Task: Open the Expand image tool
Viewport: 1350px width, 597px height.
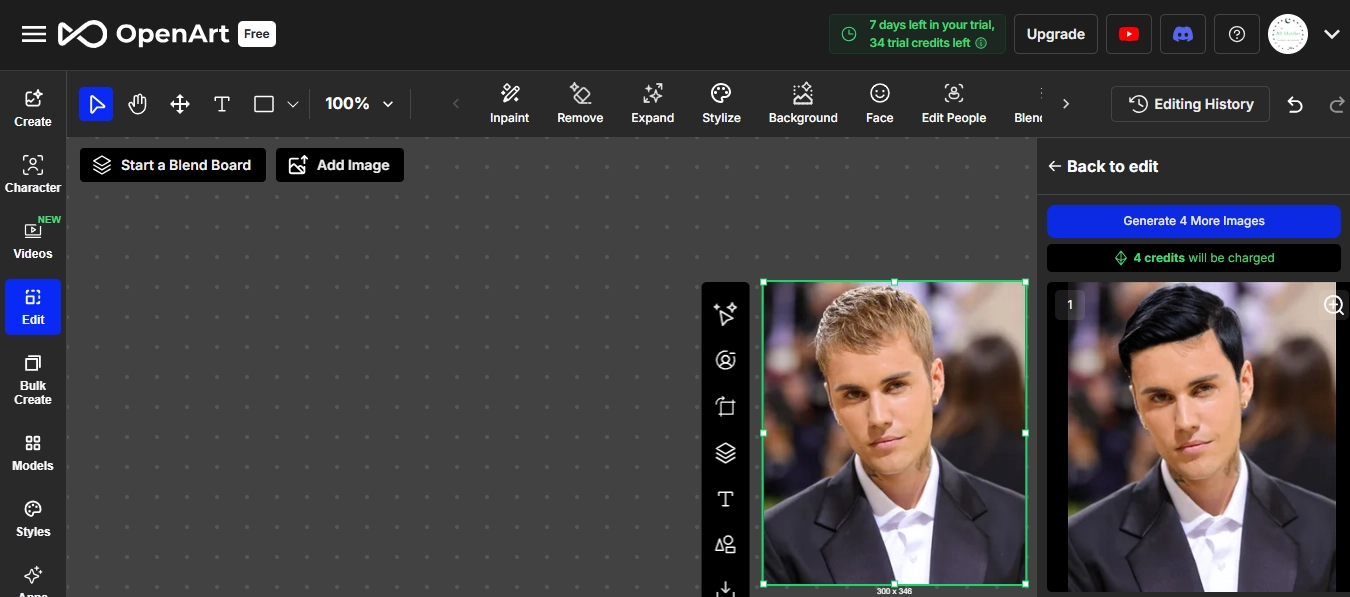Action: pyautogui.click(x=652, y=104)
